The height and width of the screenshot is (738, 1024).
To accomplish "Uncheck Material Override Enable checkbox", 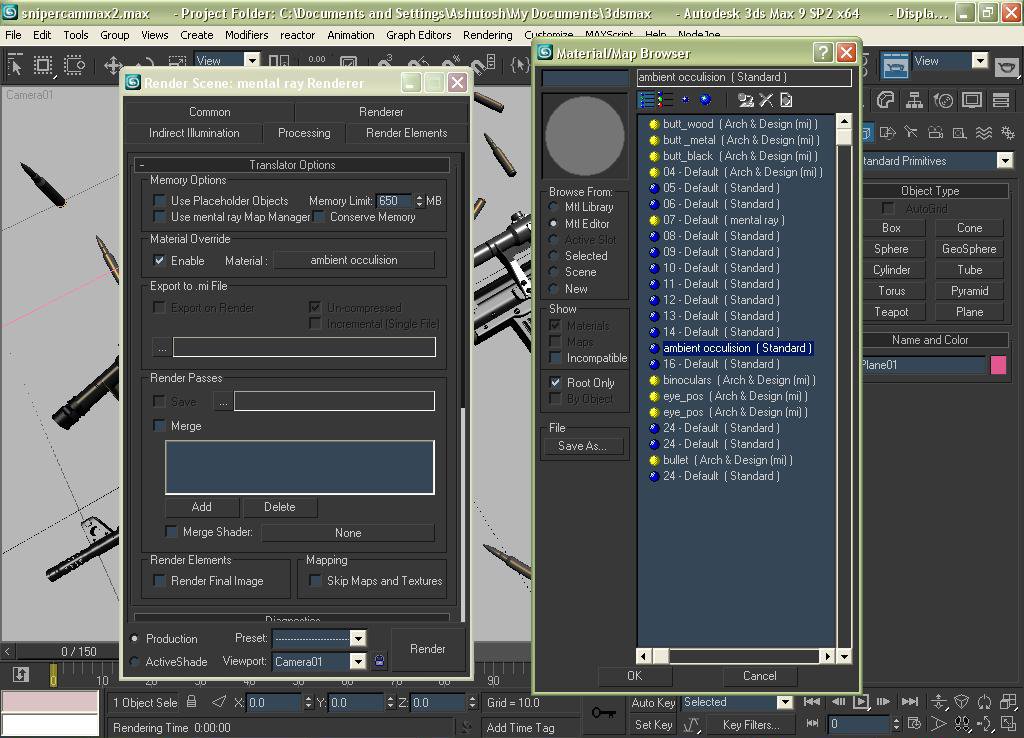I will point(159,260).
